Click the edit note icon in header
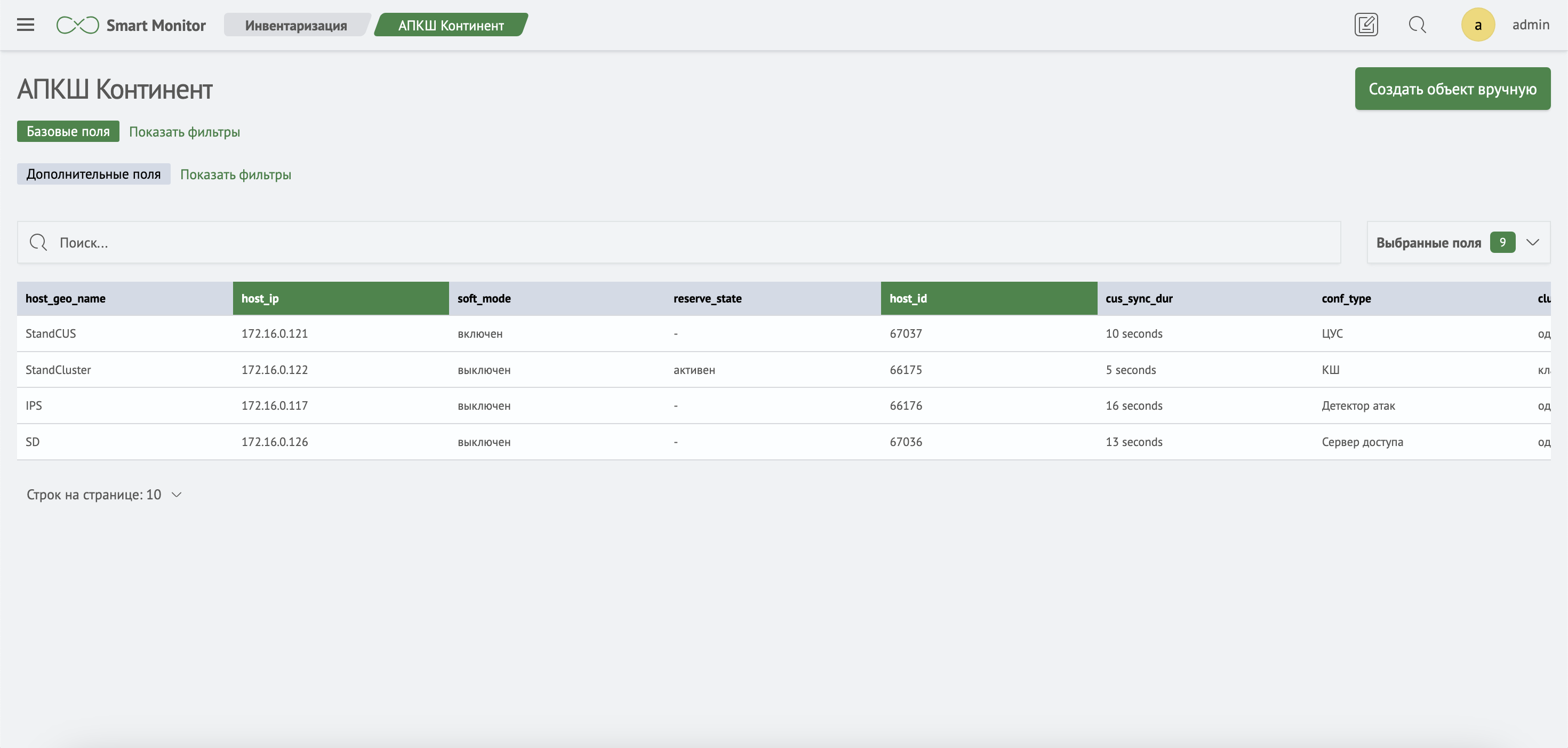Screen dimensions: 1568x748 pos(1366,25)
